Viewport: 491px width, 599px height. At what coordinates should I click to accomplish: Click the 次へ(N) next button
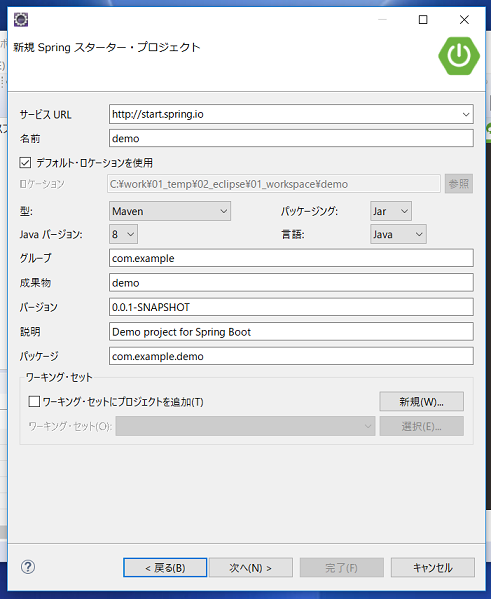coord(251,568)
